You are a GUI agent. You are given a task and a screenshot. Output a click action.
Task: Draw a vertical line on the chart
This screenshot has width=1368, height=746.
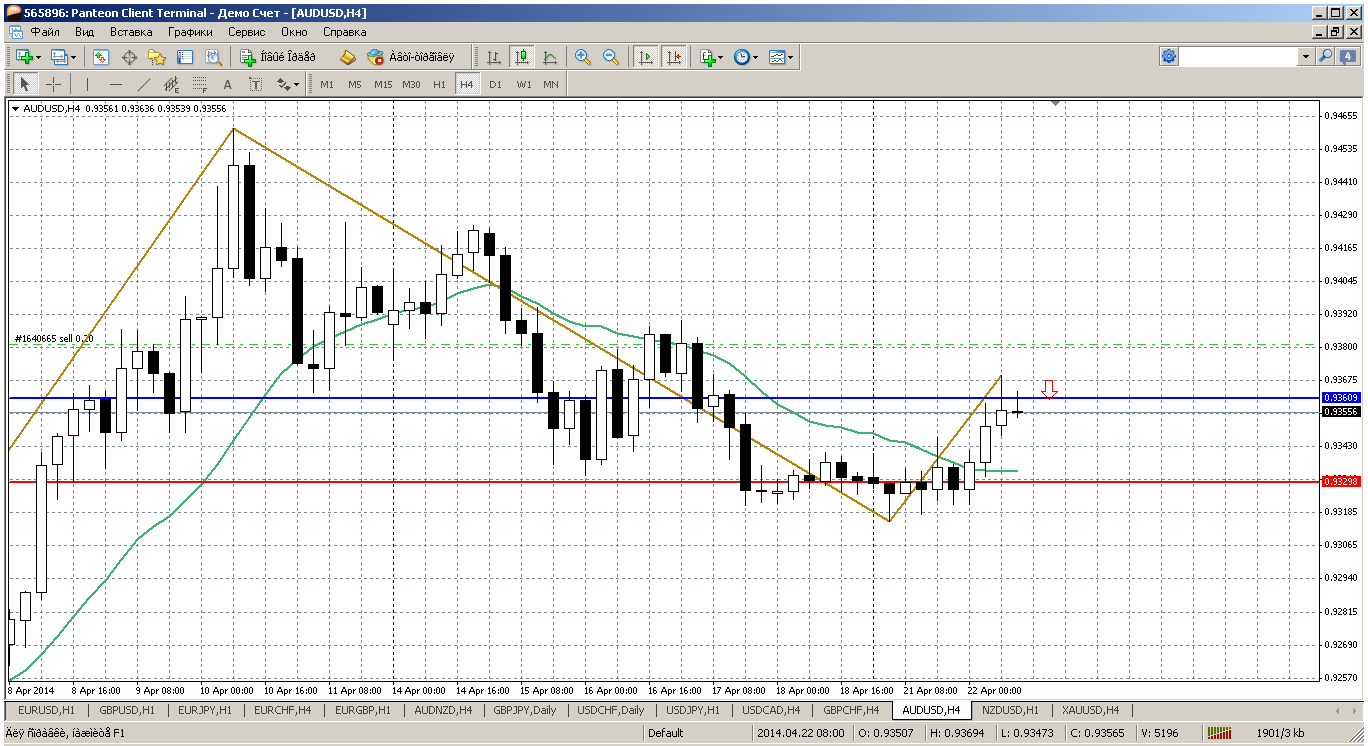[x=87, y=84]
